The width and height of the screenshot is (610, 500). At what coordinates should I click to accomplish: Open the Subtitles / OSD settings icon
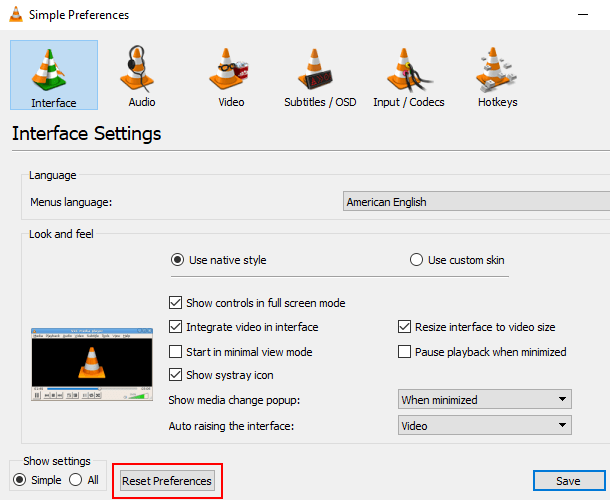click(x=320, y=69)
